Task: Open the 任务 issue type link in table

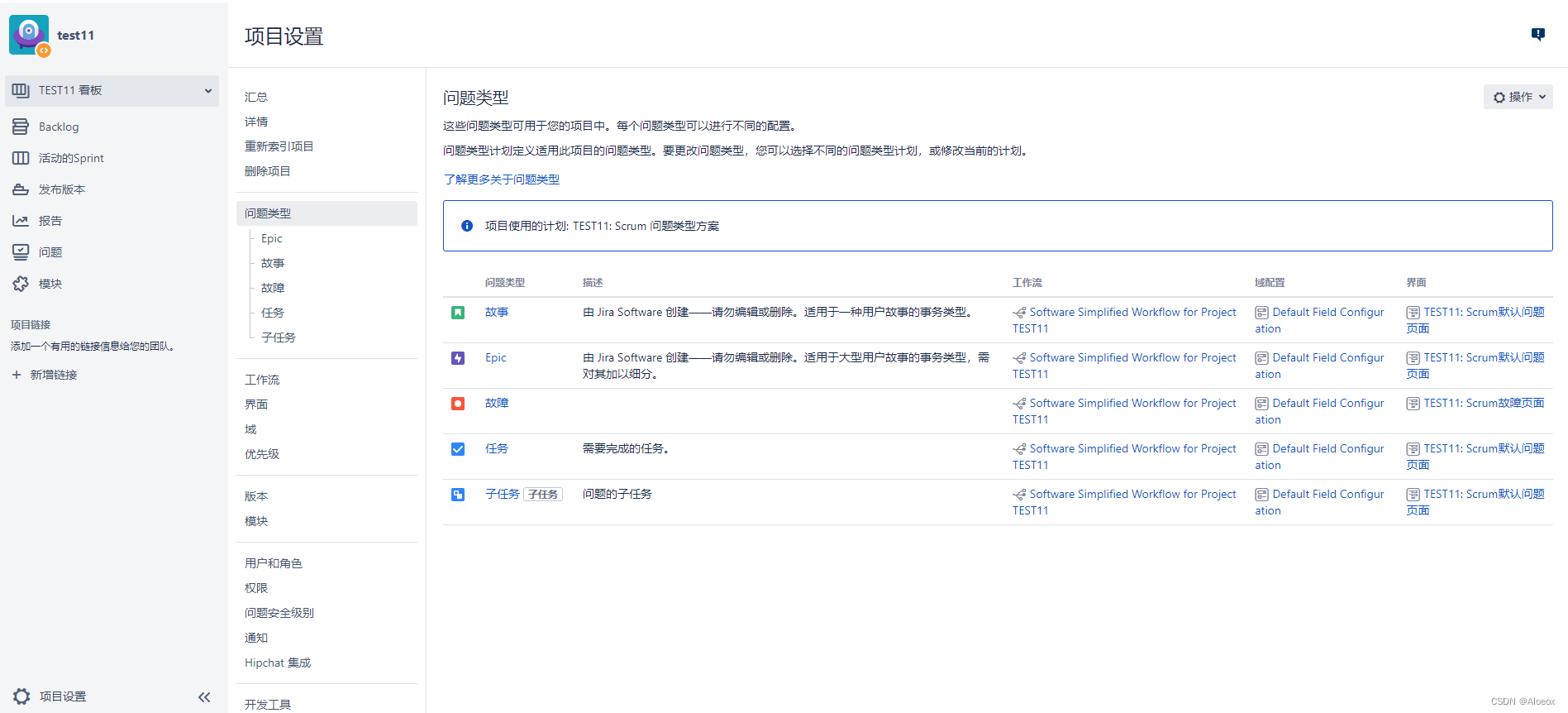Action: point(497,449)
